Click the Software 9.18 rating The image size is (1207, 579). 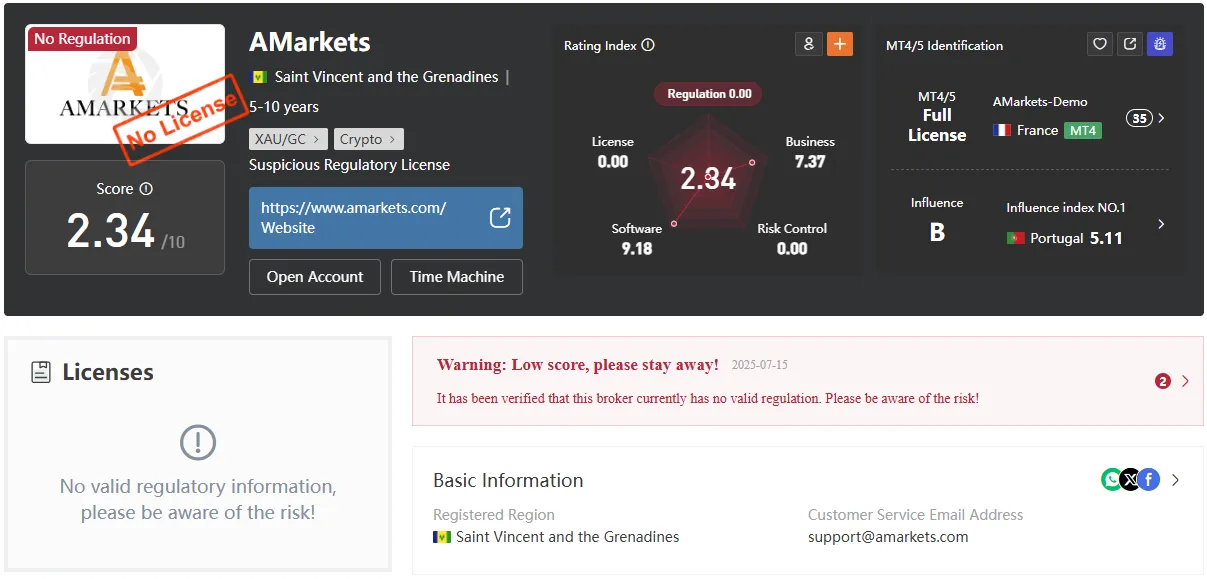pyautogui.click(x=637, y=239)
